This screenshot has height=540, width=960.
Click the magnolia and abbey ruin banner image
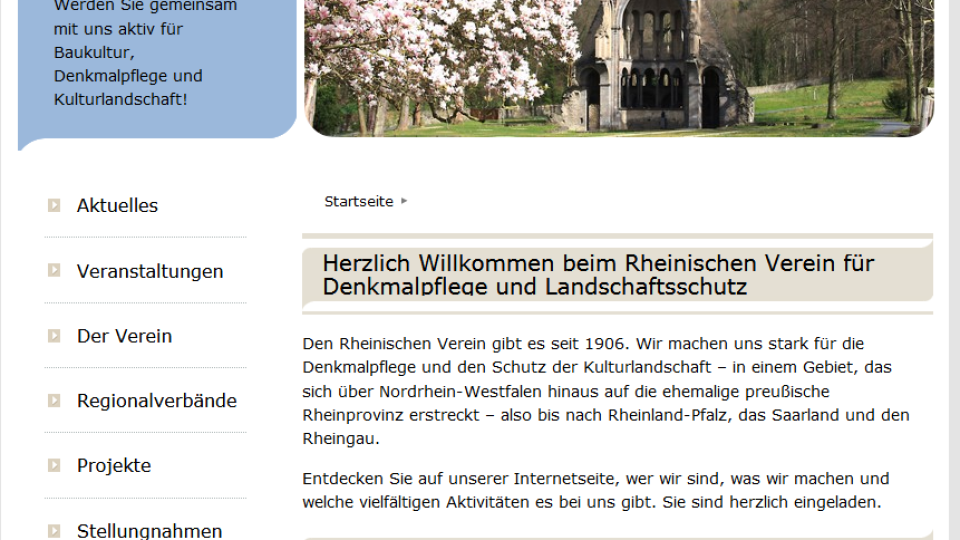pyautogui.click(x=619, y=67)
